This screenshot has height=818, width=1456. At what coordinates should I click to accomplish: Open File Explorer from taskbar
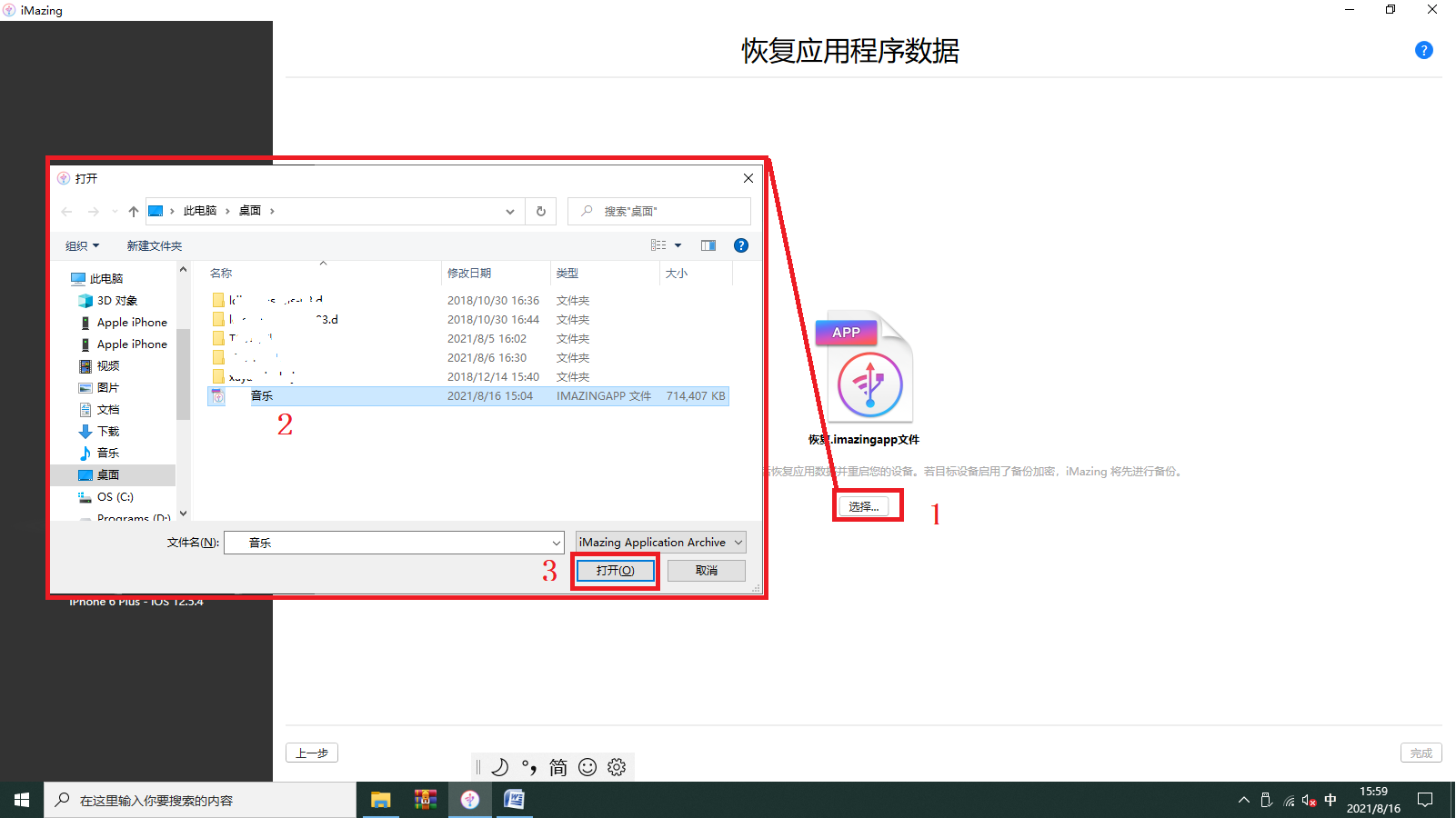point(380,800)
